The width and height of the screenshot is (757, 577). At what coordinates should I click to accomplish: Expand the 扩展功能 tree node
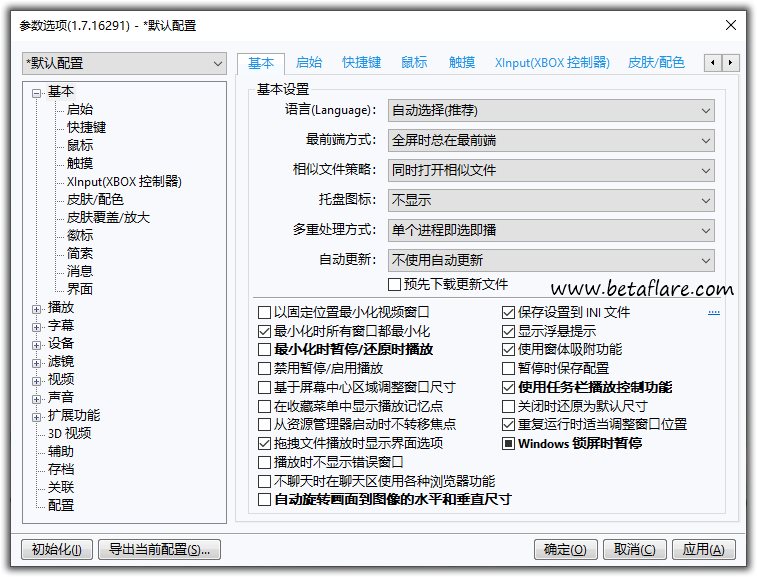coord(37,416)
